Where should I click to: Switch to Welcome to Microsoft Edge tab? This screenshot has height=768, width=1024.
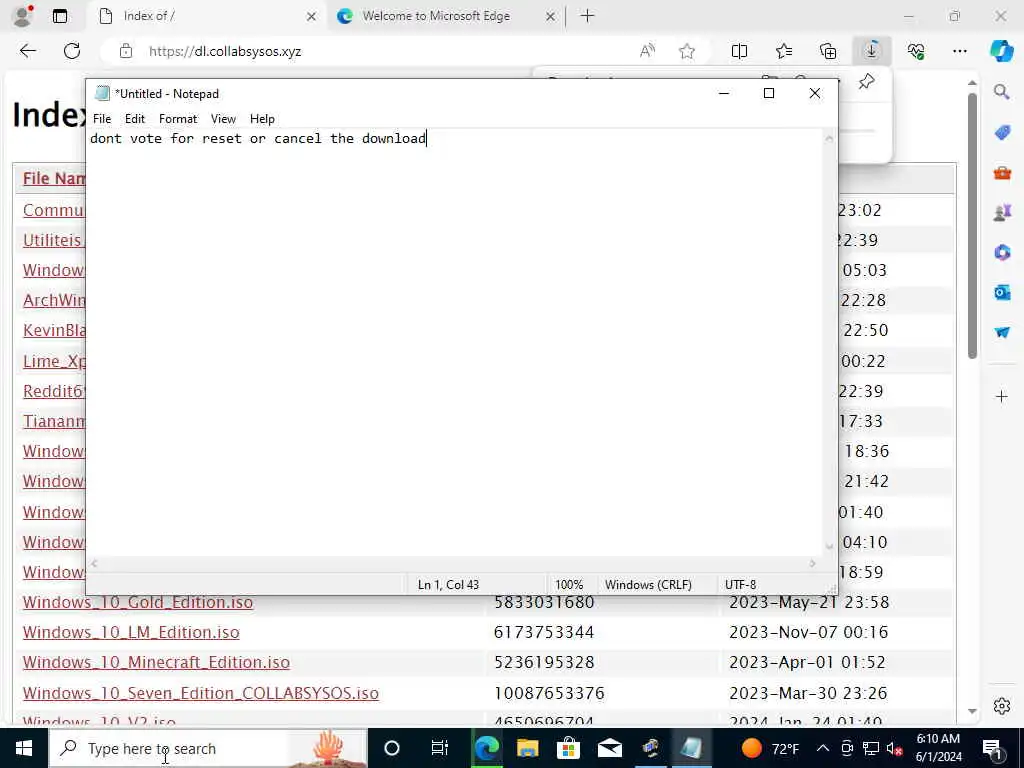[436, 16]
